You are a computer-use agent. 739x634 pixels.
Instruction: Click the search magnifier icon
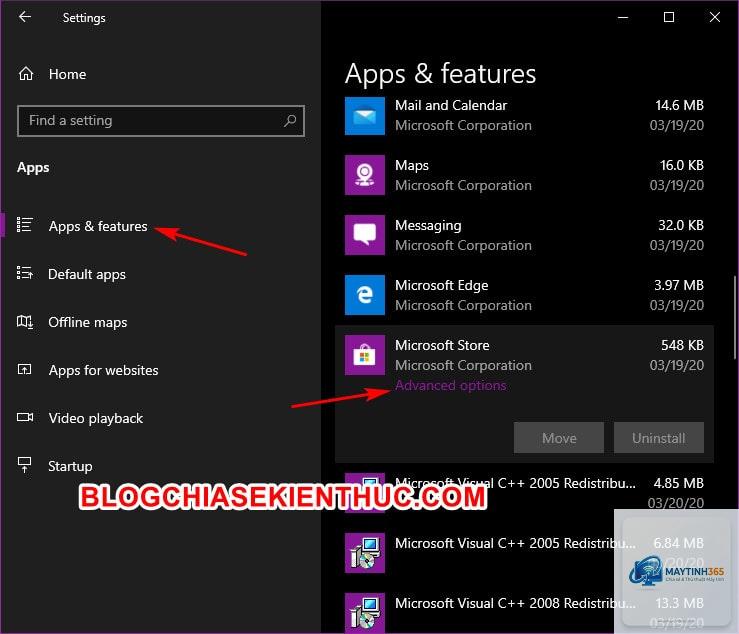coord(290,121)
